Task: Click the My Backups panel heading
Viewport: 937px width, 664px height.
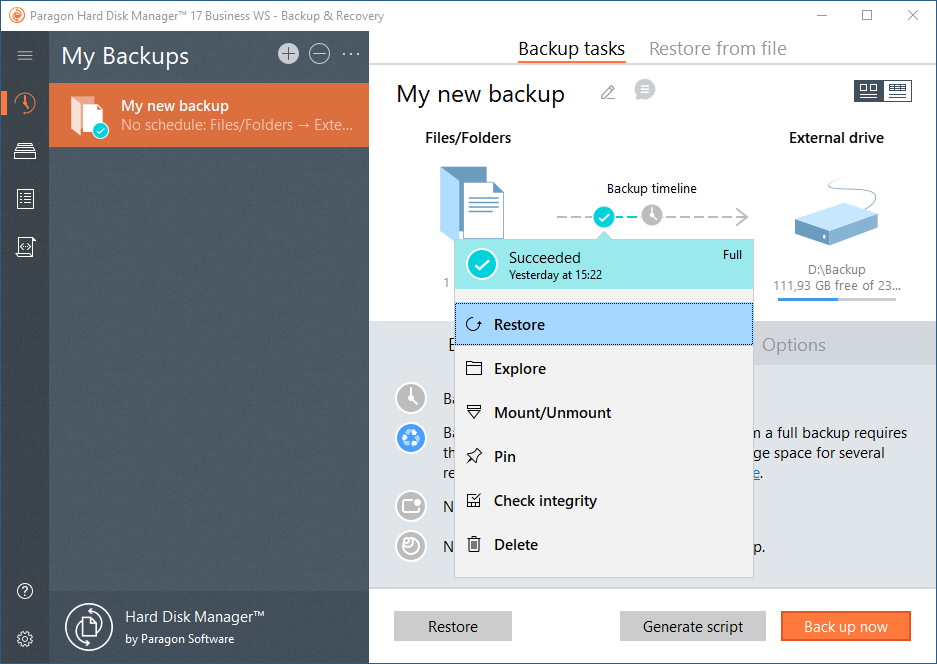Action: point(125,56)
